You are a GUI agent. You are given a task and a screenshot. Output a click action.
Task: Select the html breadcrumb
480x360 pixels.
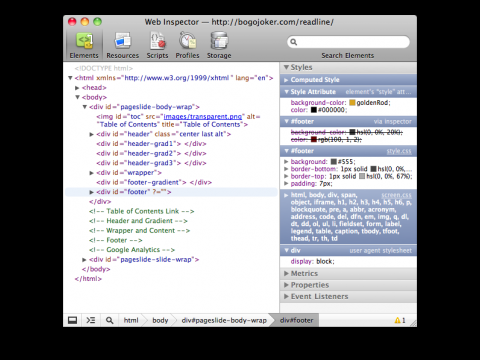pyautogui.click(x=131, y=320)
